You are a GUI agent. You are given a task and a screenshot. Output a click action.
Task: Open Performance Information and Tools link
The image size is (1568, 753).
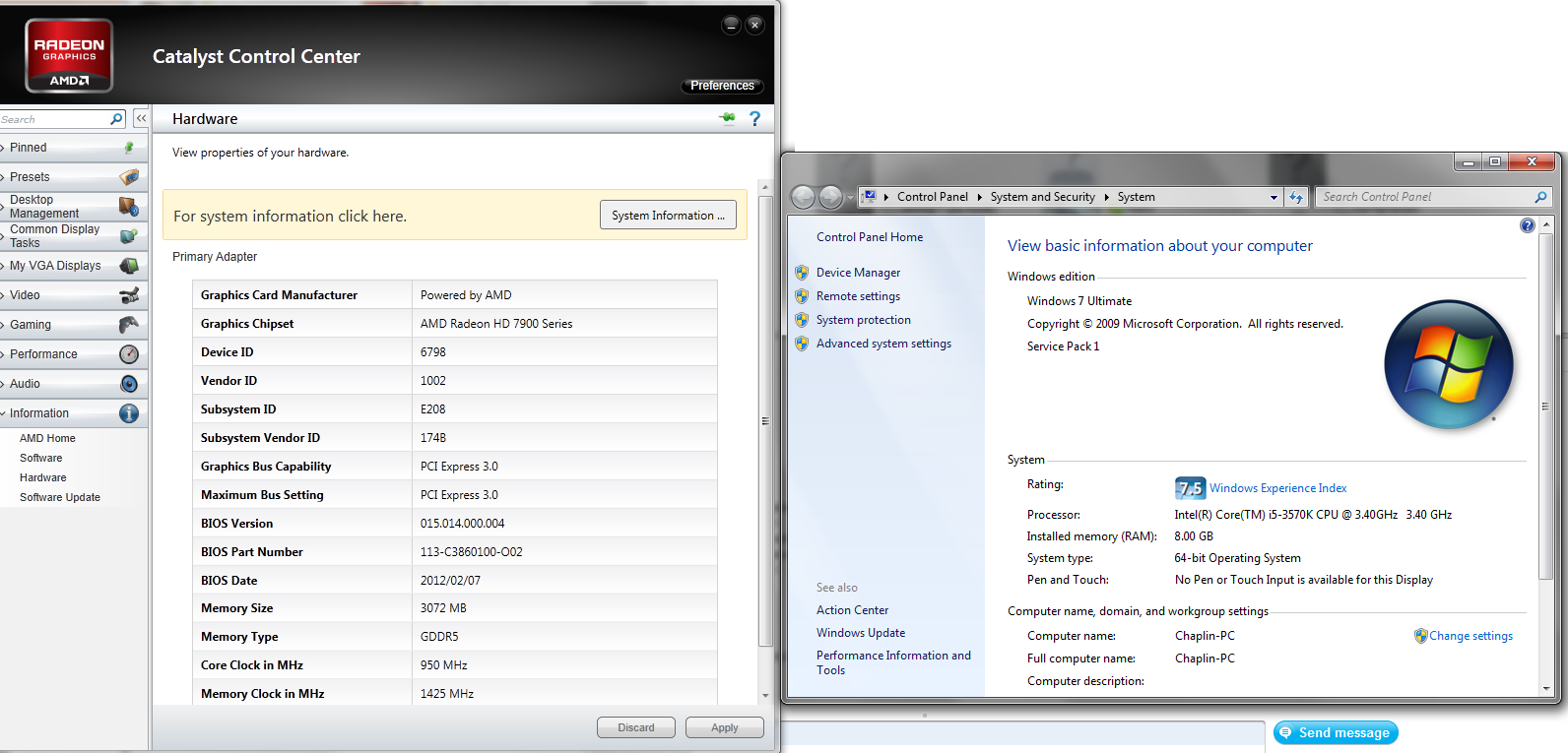(x=893, y=662)
